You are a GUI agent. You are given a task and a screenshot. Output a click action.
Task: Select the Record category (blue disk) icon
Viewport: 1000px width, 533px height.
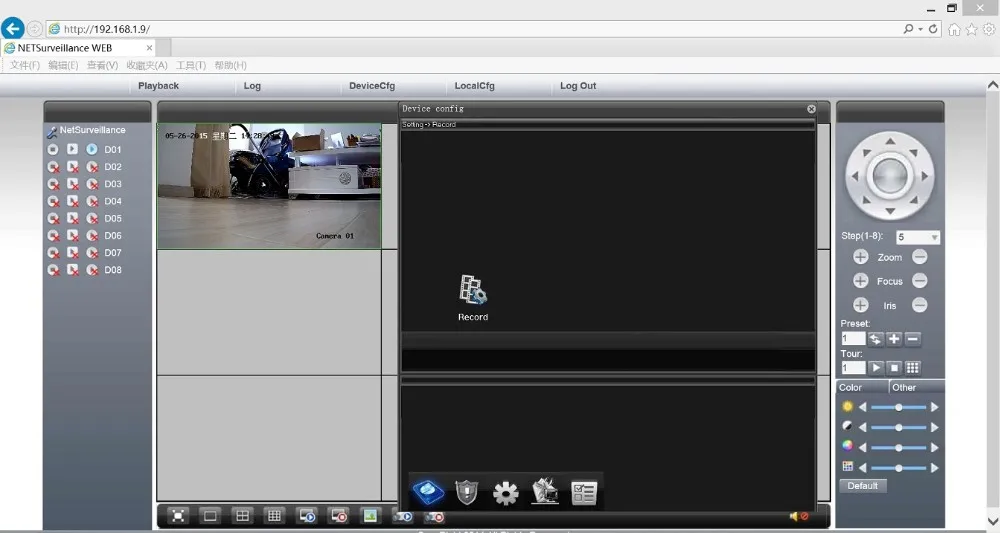429,493
